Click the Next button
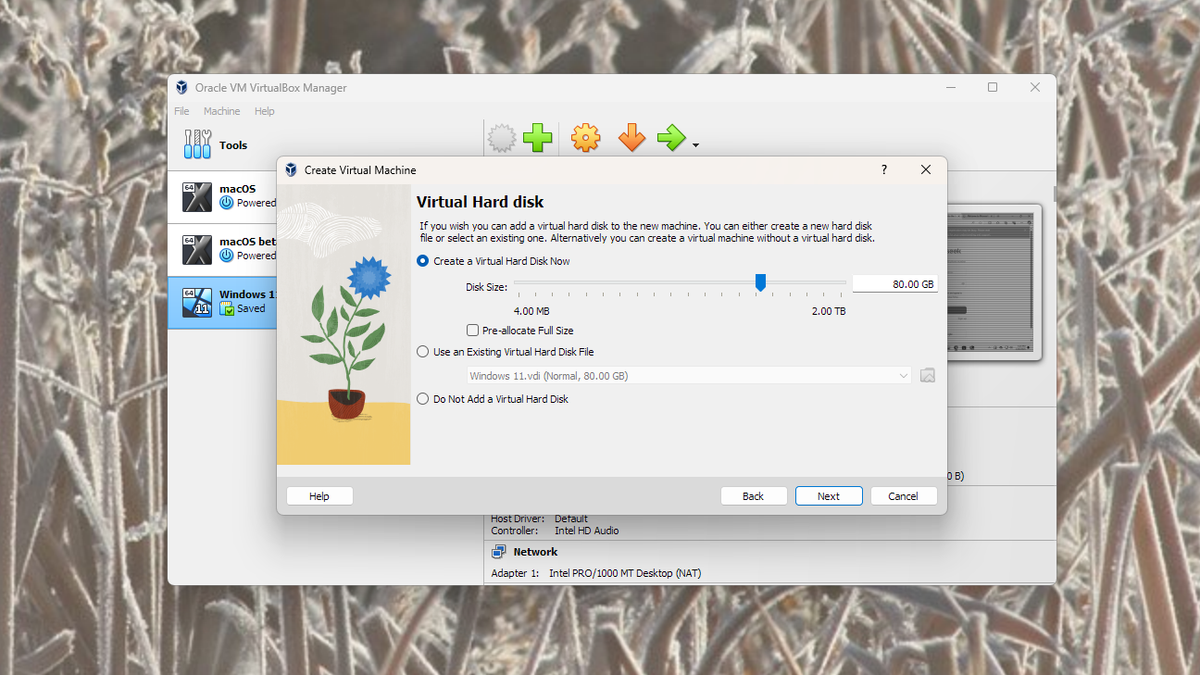Image resolution: width=1200 pixels, height=675 pixels. coord(828,495)
